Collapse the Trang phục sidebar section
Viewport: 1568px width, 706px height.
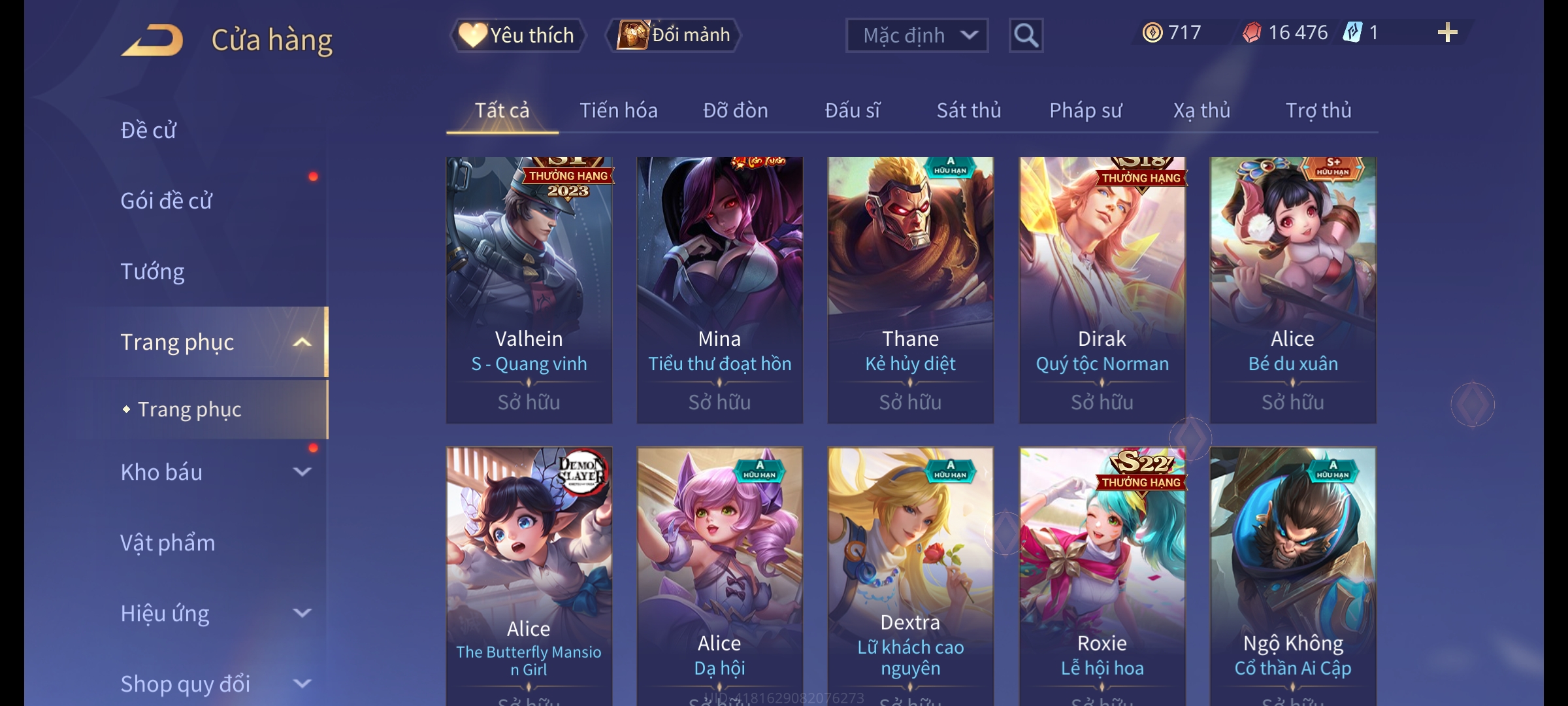(302, 342)
